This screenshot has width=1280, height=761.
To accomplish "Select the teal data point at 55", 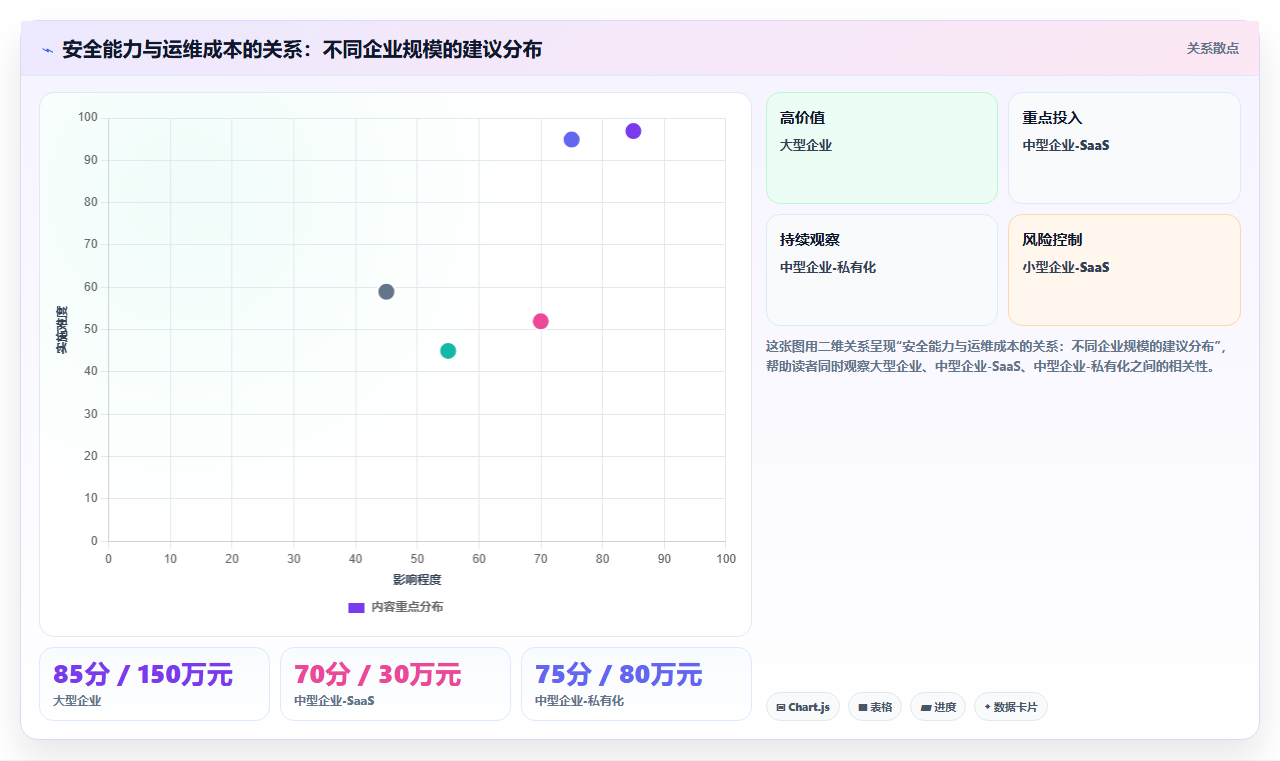I will tap(448, 351).
